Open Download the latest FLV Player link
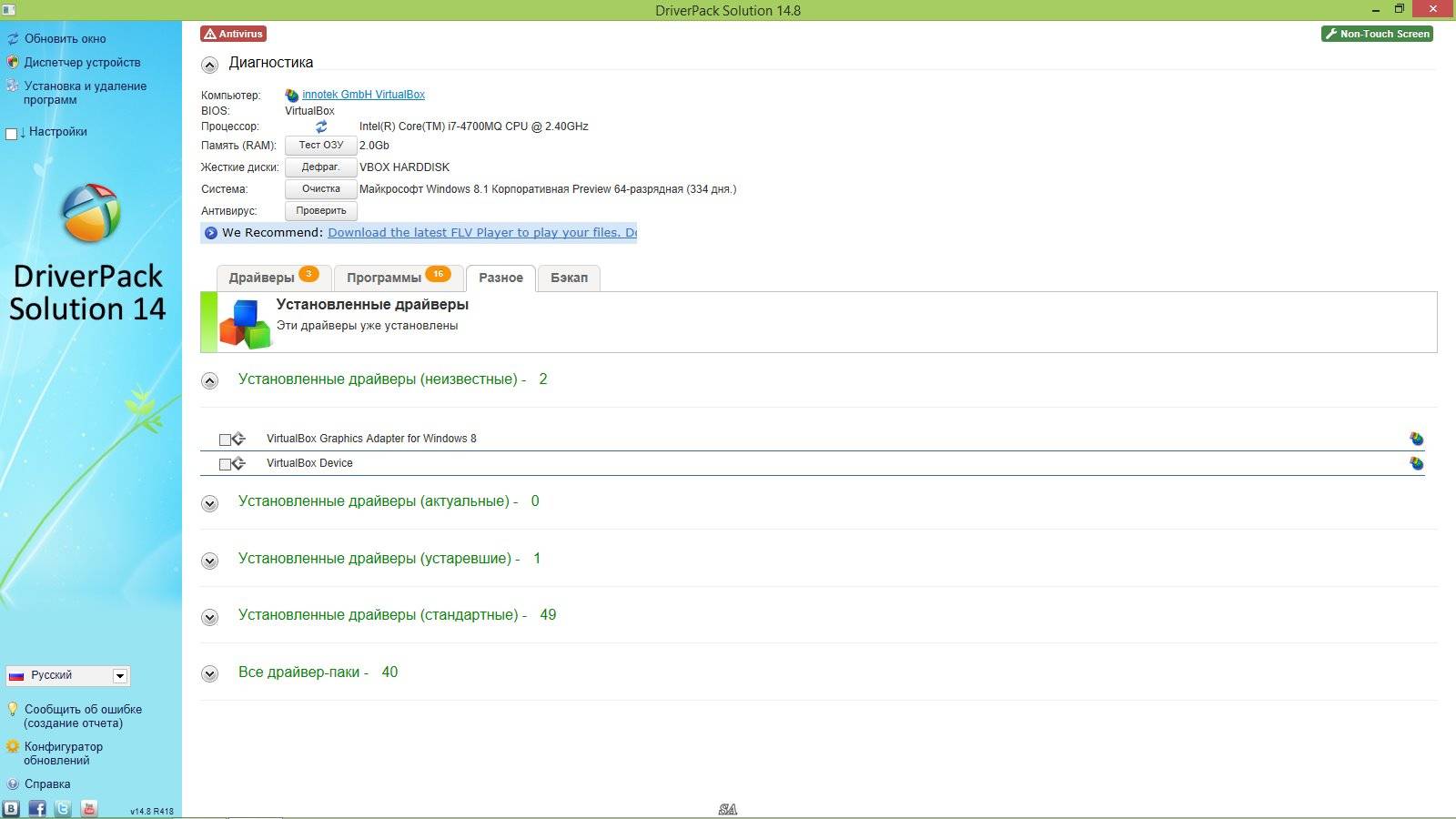Viewport: 1456px width, 819px height. click(482, 233)
